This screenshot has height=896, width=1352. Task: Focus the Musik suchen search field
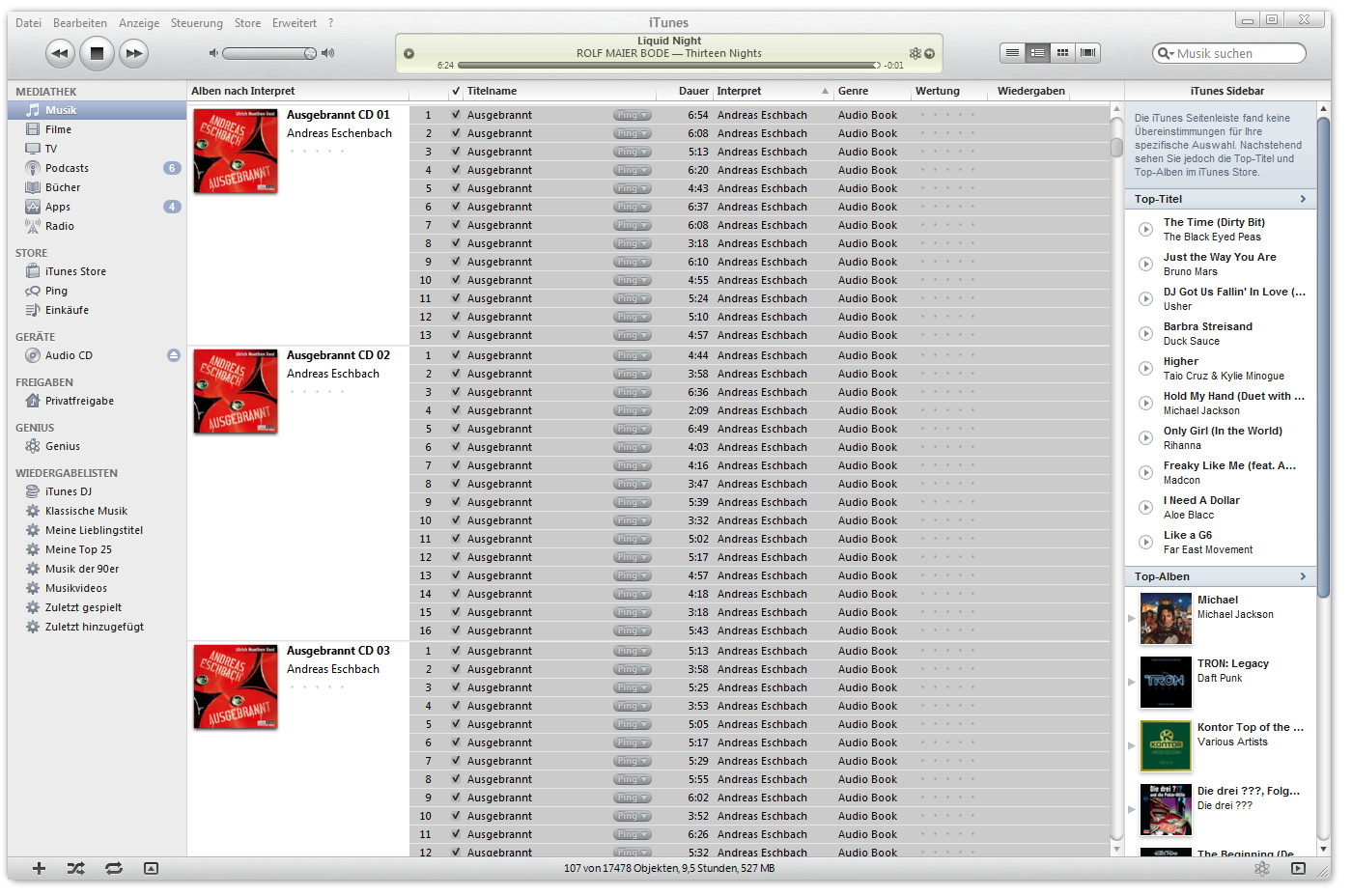[x=1229, y=53]
